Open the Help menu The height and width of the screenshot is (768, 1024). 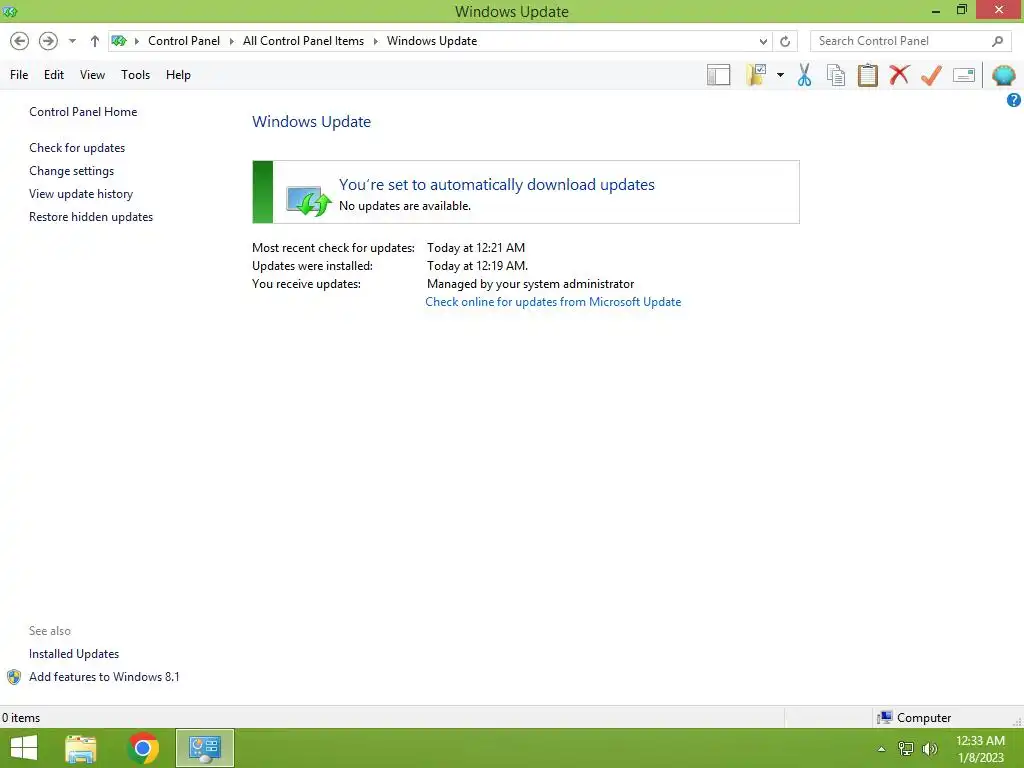[178, 75]
